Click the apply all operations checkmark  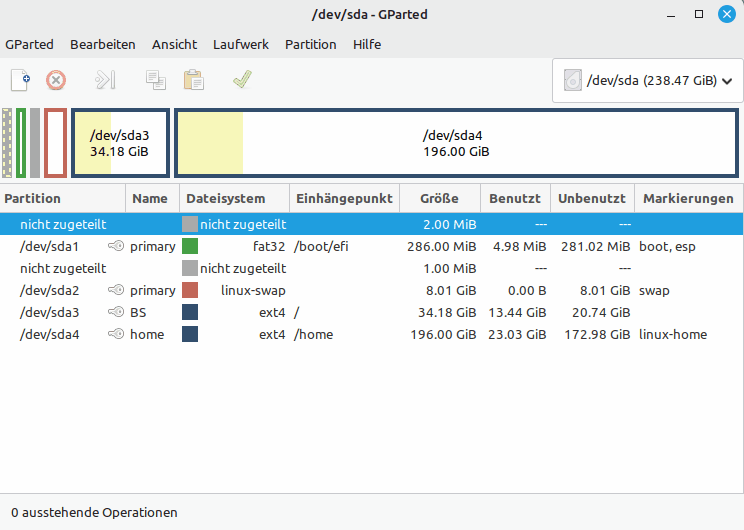coord(242,80)
